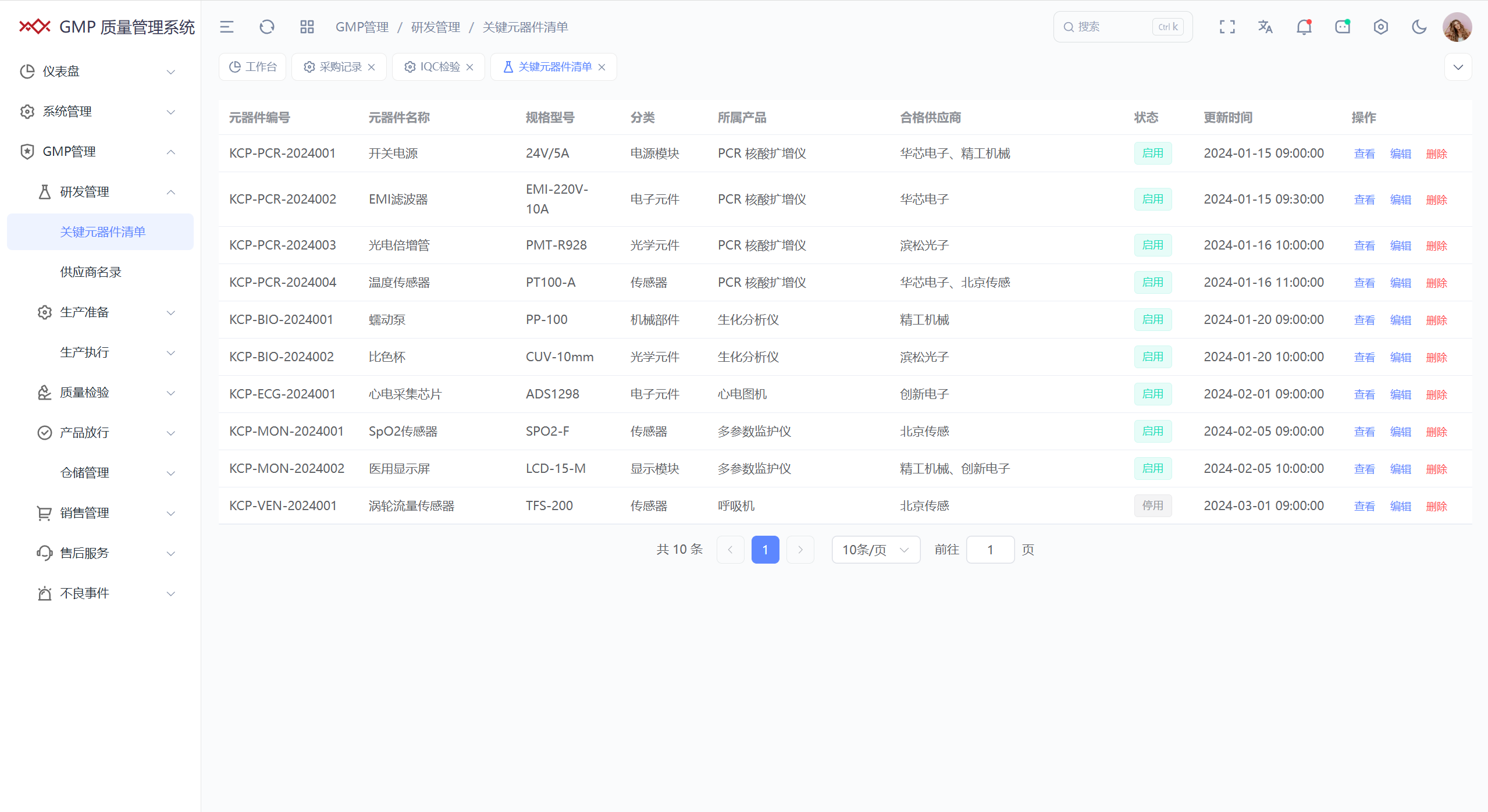Open the user avatar menu
The height and width of the screenshot is (812, 1488).
1457,27
